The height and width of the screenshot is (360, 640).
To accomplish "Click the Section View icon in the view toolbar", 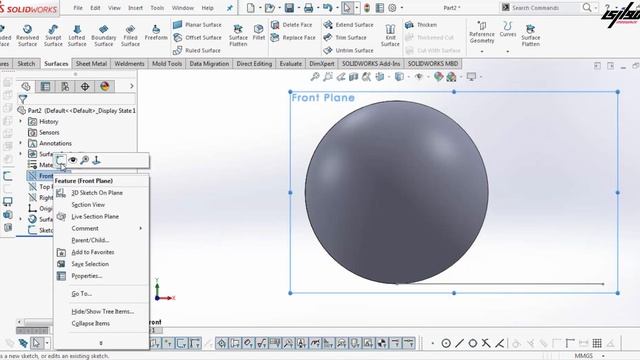I will [353, 76].
